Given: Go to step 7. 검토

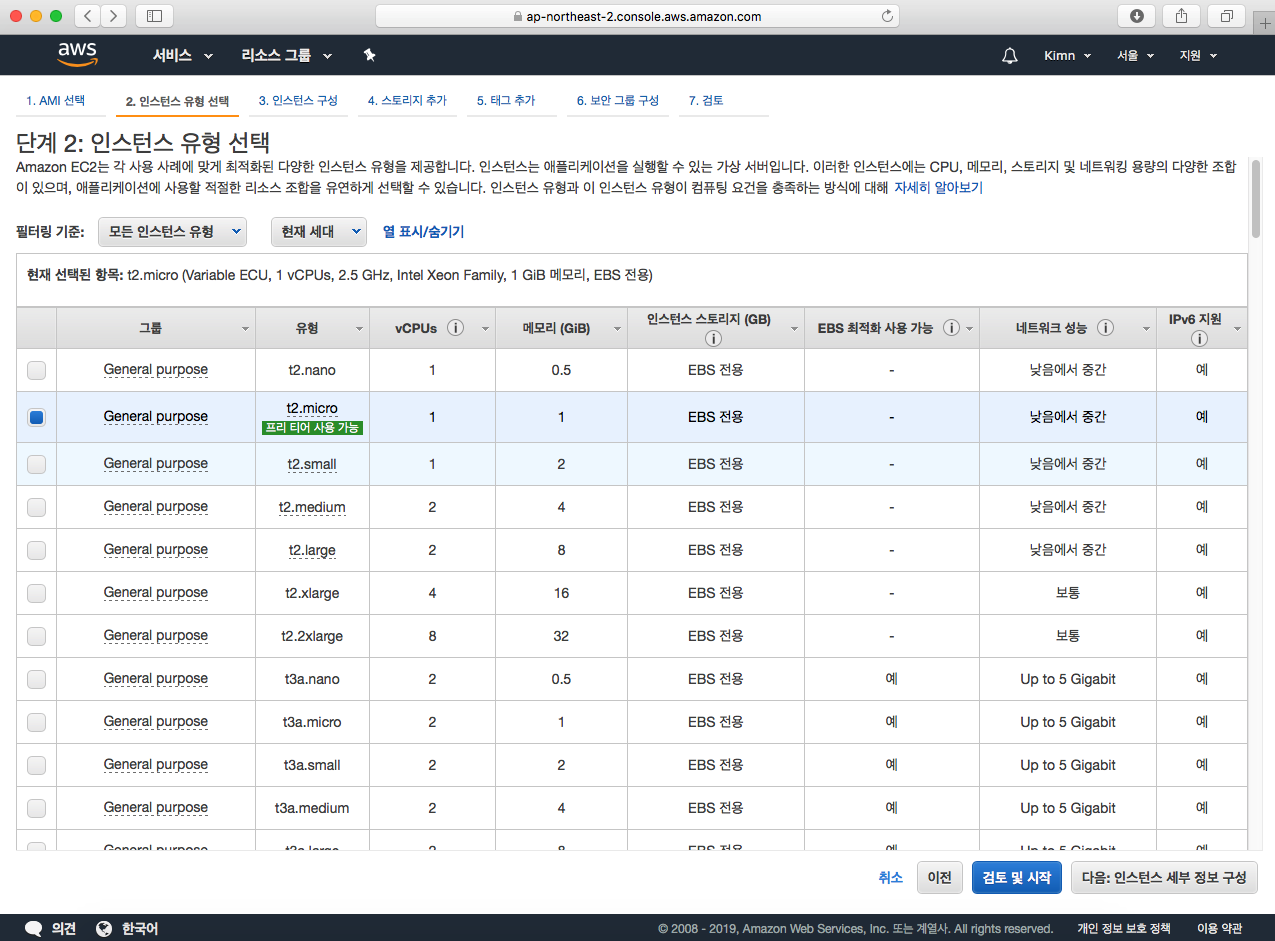Looking at the screenshot, I should click(706, 101).
